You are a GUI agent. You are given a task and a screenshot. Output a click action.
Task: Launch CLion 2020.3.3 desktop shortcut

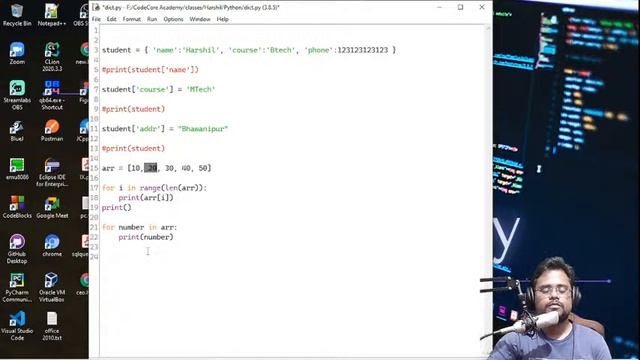(x=52, y=56)
